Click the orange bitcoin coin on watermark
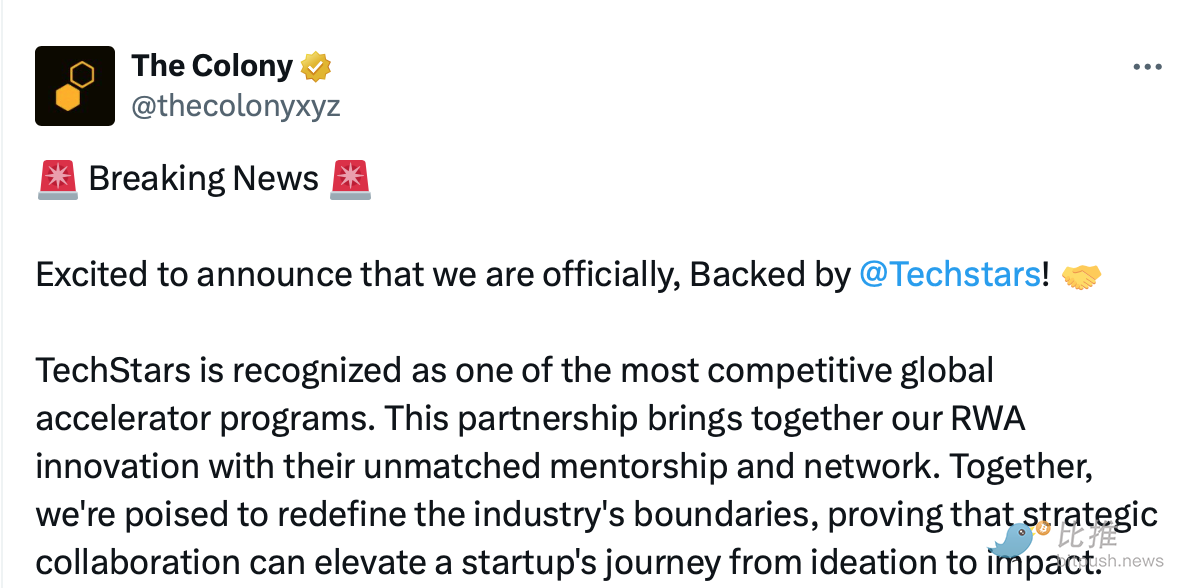 point(1042,528)
